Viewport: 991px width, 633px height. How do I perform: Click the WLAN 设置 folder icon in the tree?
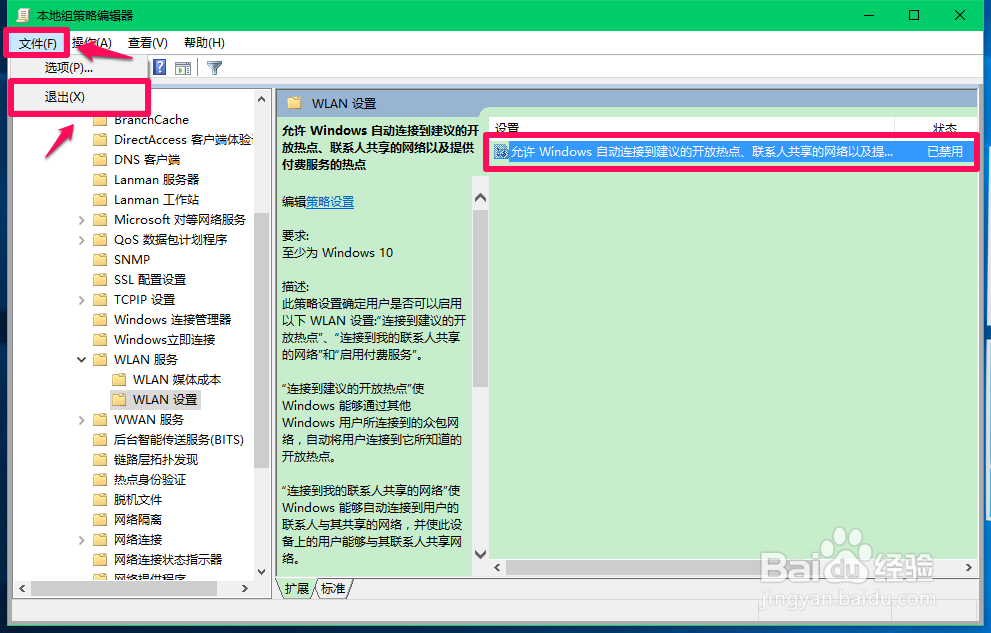[122, 399]
